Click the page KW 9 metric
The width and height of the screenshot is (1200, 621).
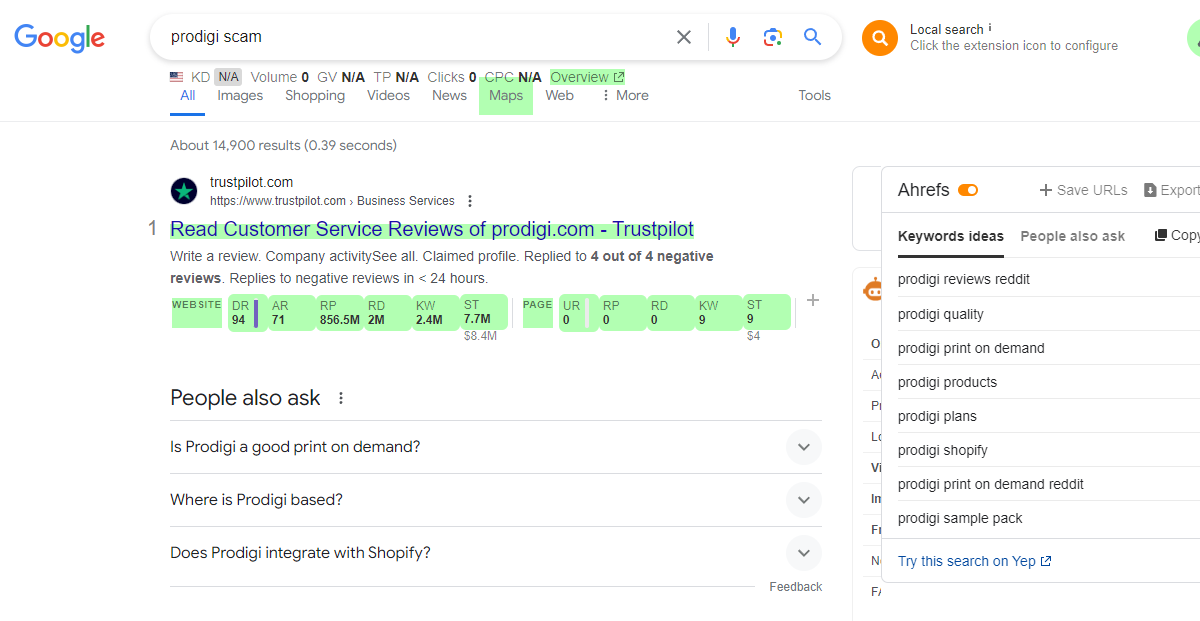718,313
